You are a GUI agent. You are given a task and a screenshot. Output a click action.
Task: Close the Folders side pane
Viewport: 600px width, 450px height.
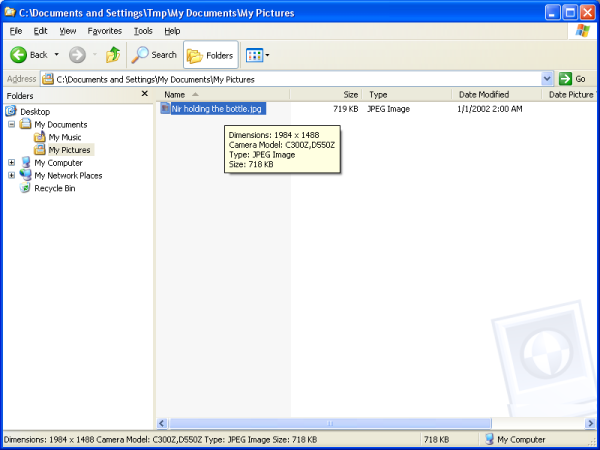coord(145,95)
